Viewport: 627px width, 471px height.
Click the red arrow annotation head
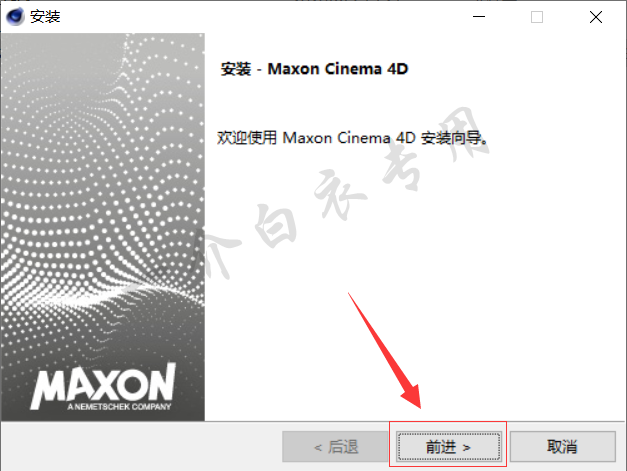412,396
